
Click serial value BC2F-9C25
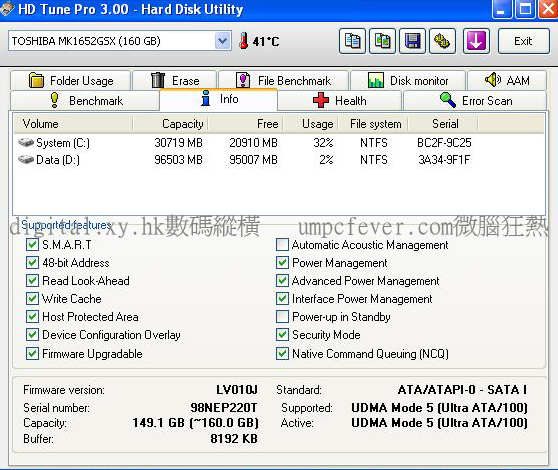(444, 143)
